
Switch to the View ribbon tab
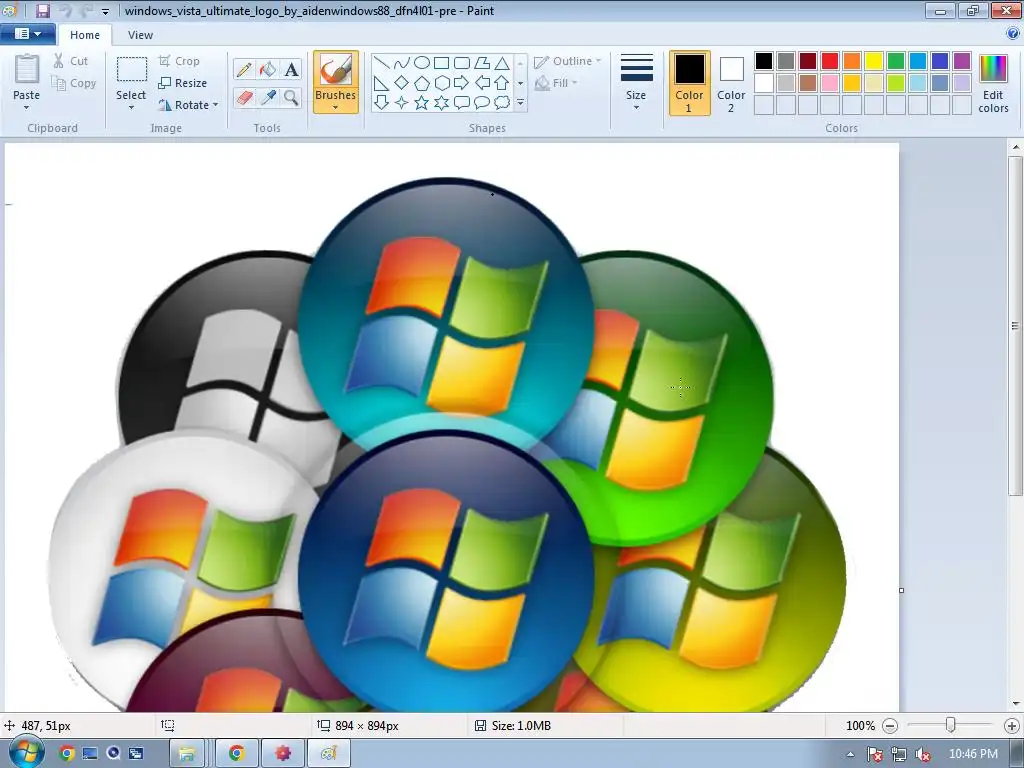pos(140,35)
